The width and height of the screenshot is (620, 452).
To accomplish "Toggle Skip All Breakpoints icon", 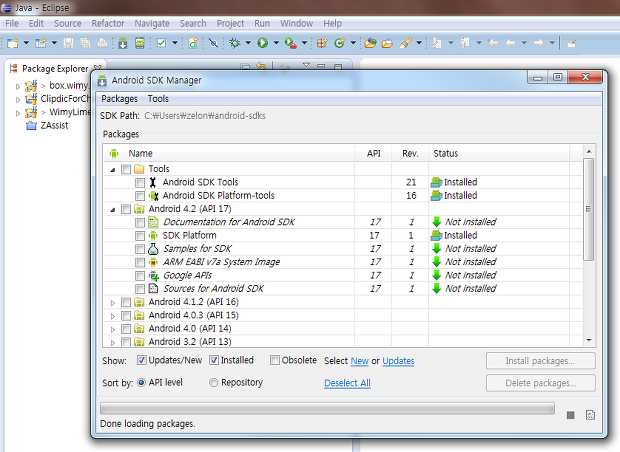I will (x=213, y=43).
